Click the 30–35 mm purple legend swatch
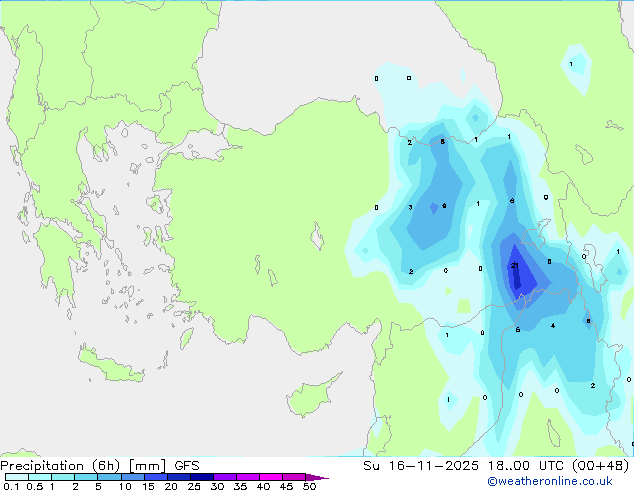Image resolution: width=634 pixels, height=490 pixels. click(224, 477)
